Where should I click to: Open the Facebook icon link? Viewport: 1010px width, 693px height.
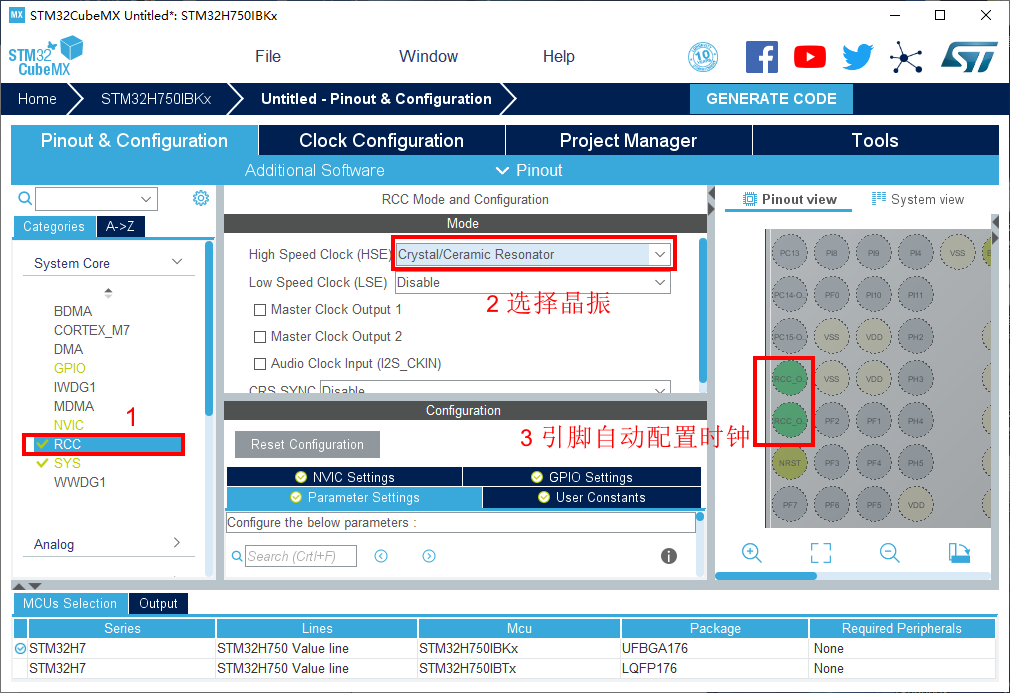click(762, 57)
